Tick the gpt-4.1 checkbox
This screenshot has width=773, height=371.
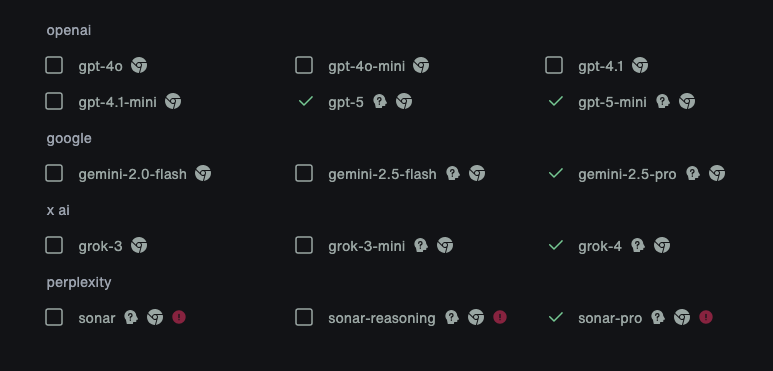click(554, 65)
